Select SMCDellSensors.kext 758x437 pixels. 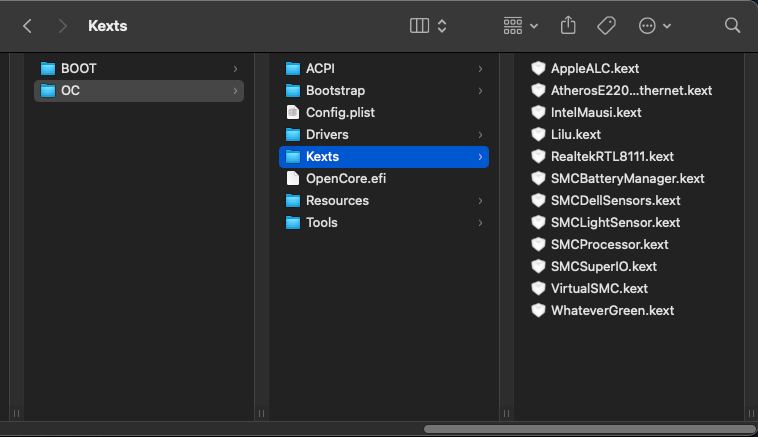[x=615, y=201]
